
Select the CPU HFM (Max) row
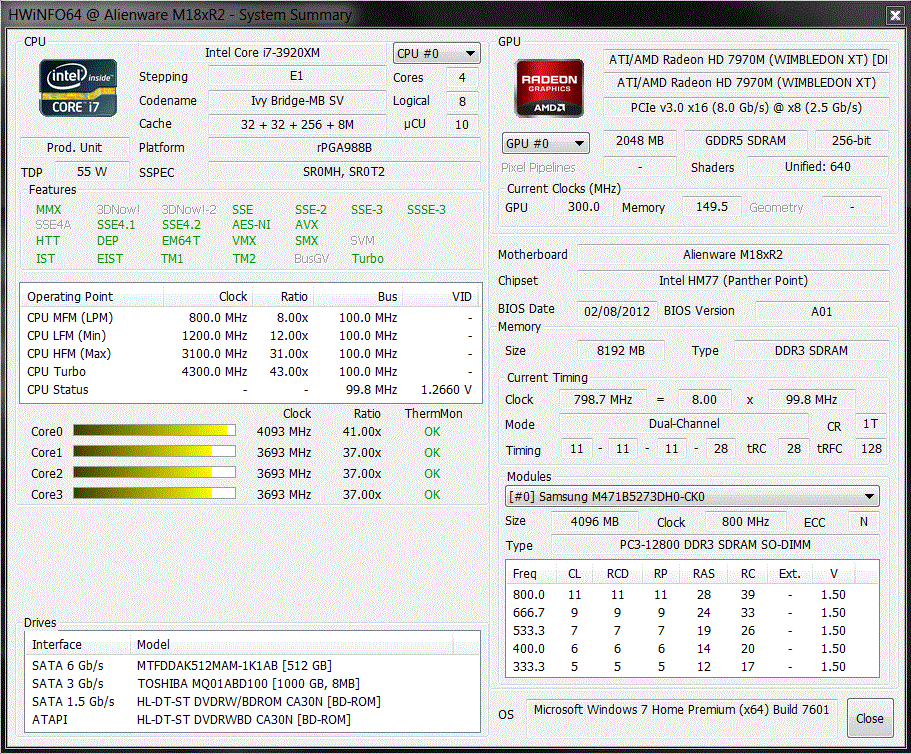tap(251, 354)
